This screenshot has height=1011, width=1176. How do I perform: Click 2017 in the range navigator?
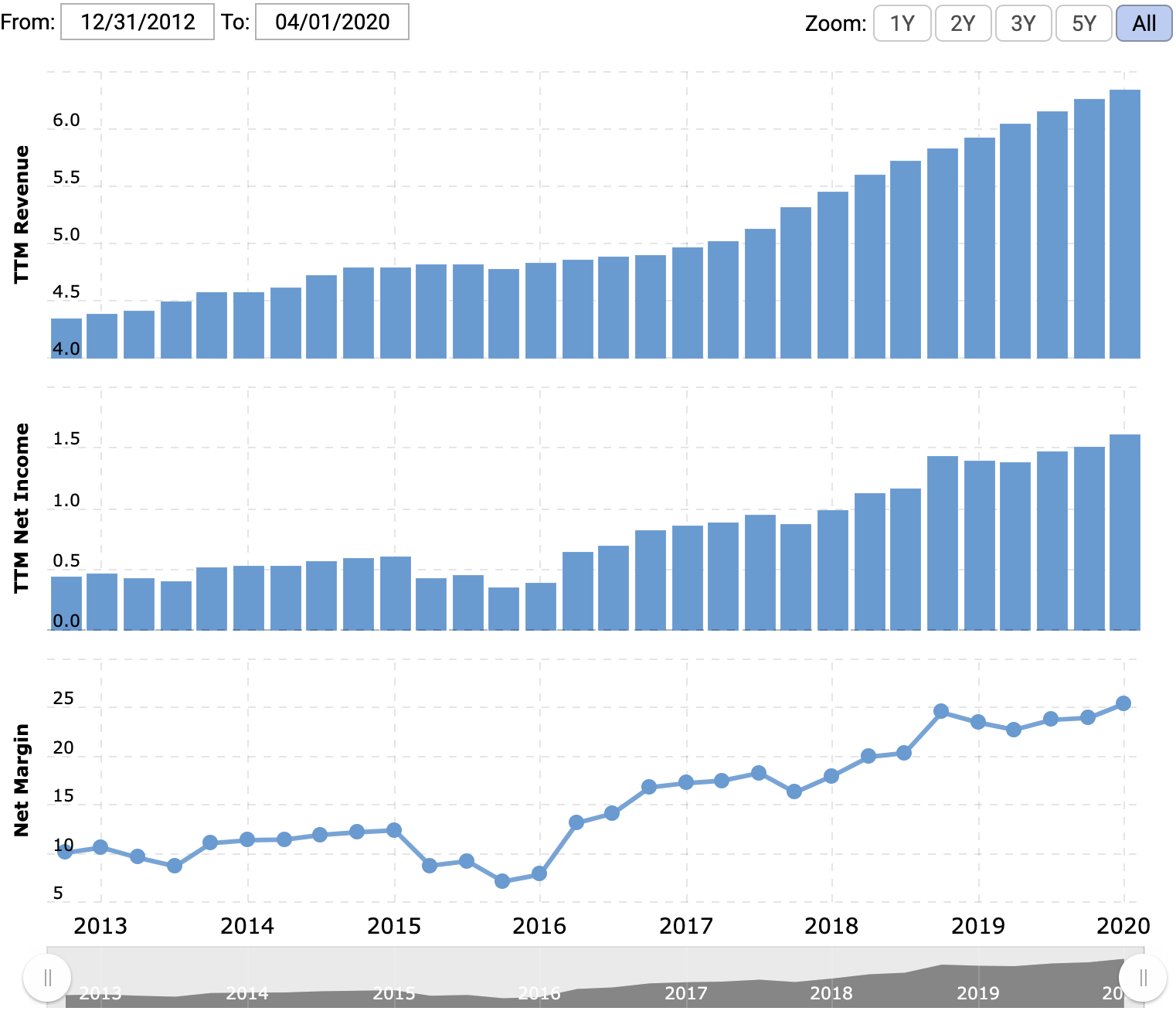coord(685,993)
